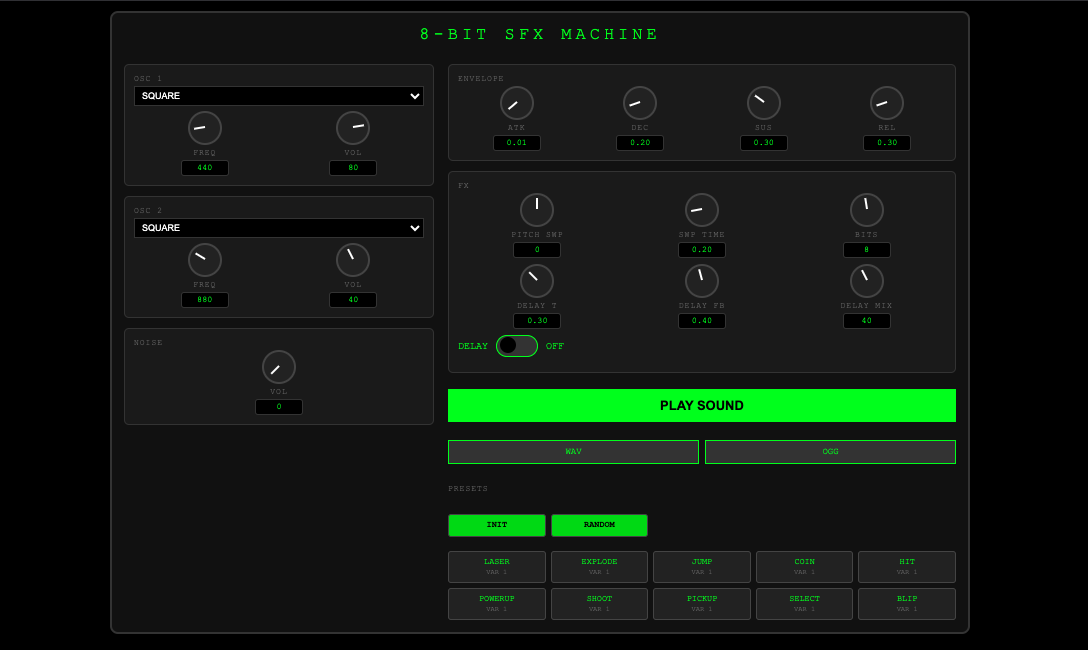Screen dimensions: 1088x650
Task: Click the REL envelope knob
Action: 887,103
